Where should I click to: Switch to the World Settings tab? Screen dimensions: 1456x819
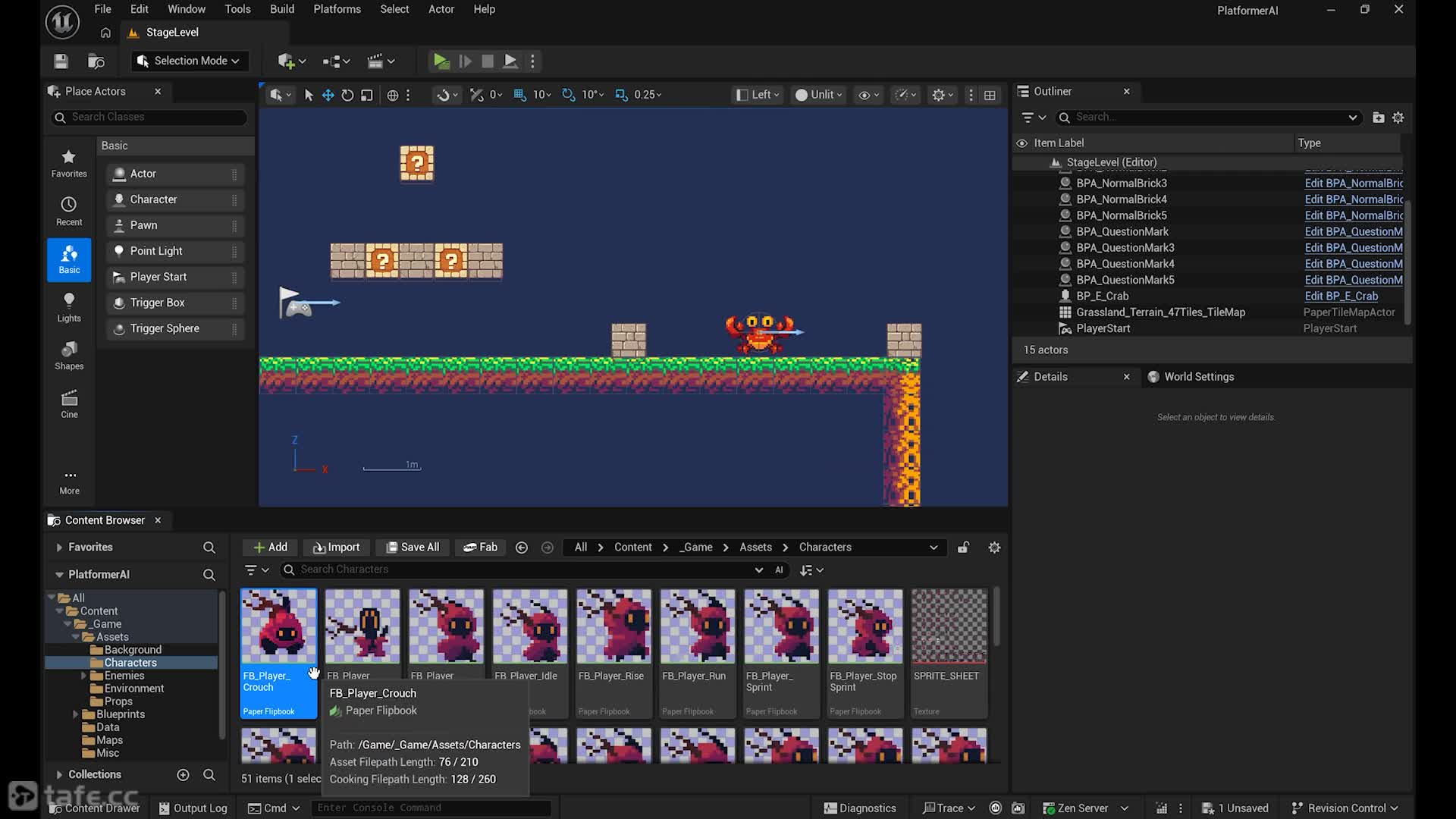[x=1191, y=377]
